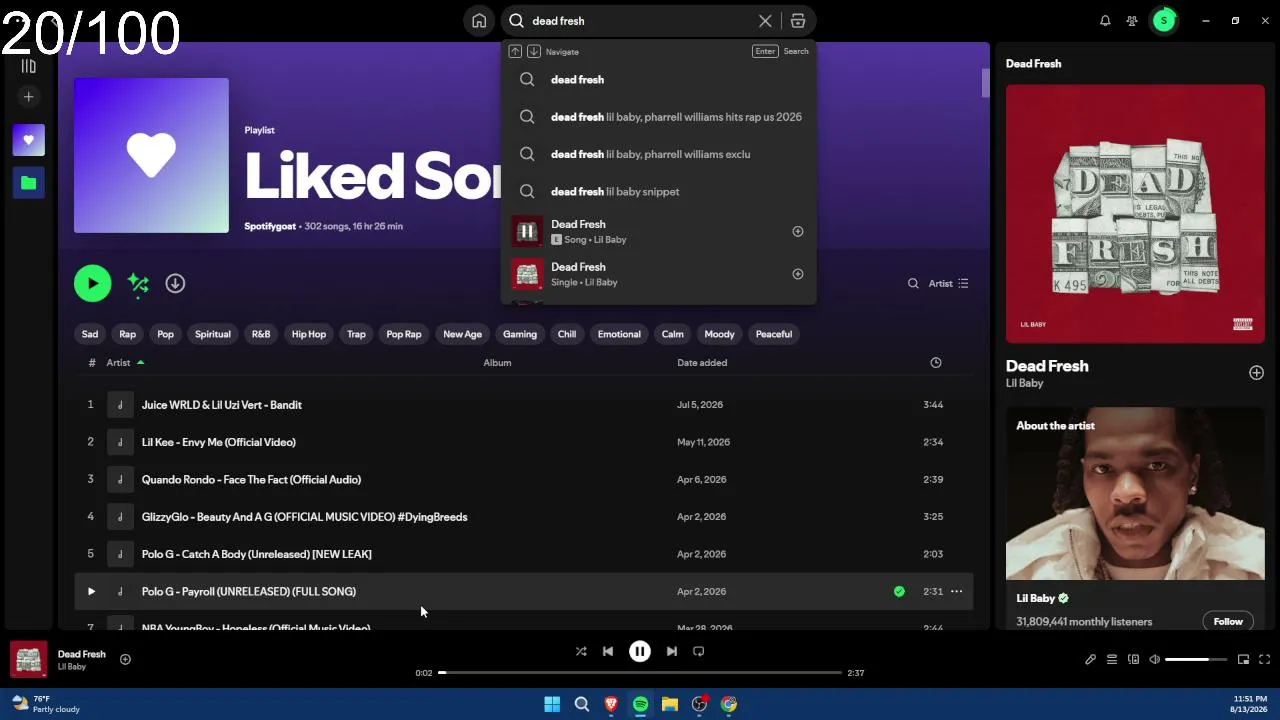Toggle shuffle playback
The height and width of the screenshot is (720, 1280).
click(581, 652)
